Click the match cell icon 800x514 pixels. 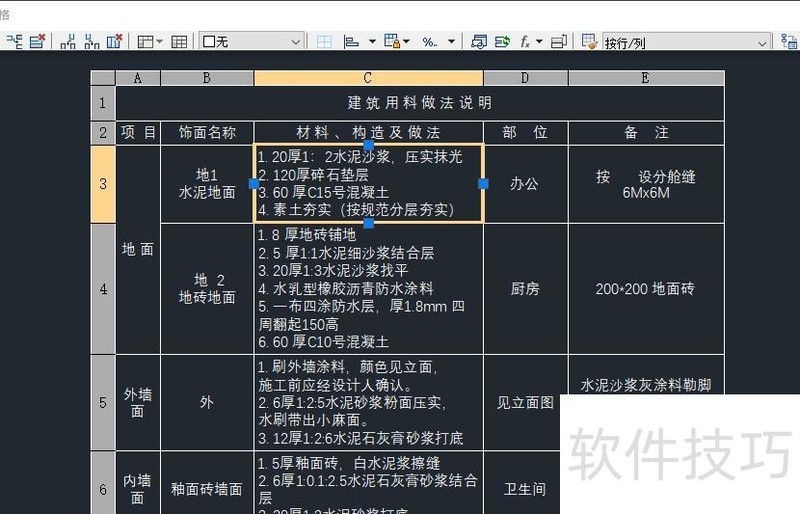click(590, 42)
